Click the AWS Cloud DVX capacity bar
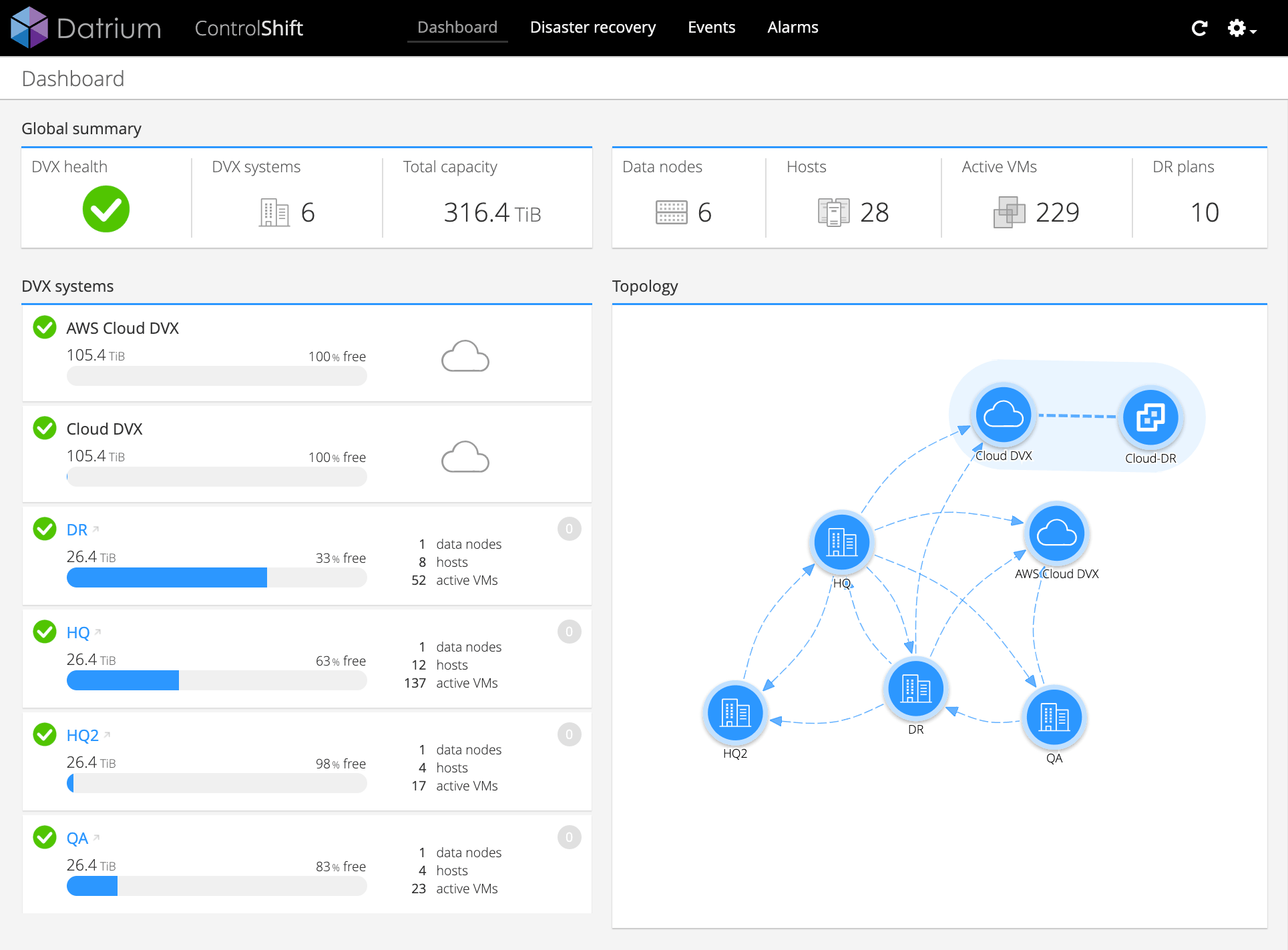The width and height of the screenshot is (1288, 950). pyautogui.click(x=217, y=376)
